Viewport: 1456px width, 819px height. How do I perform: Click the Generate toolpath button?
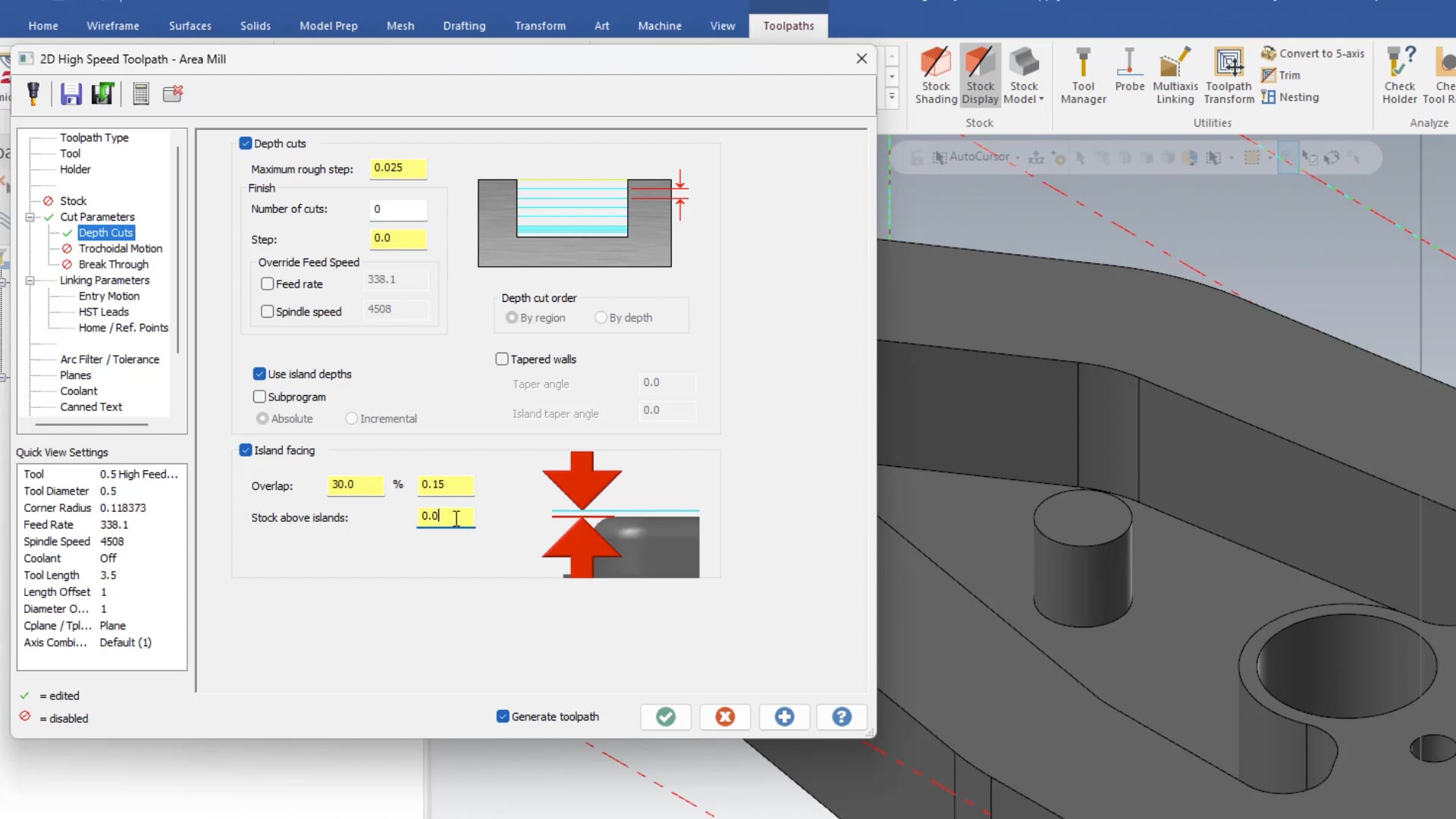[502, 716]
